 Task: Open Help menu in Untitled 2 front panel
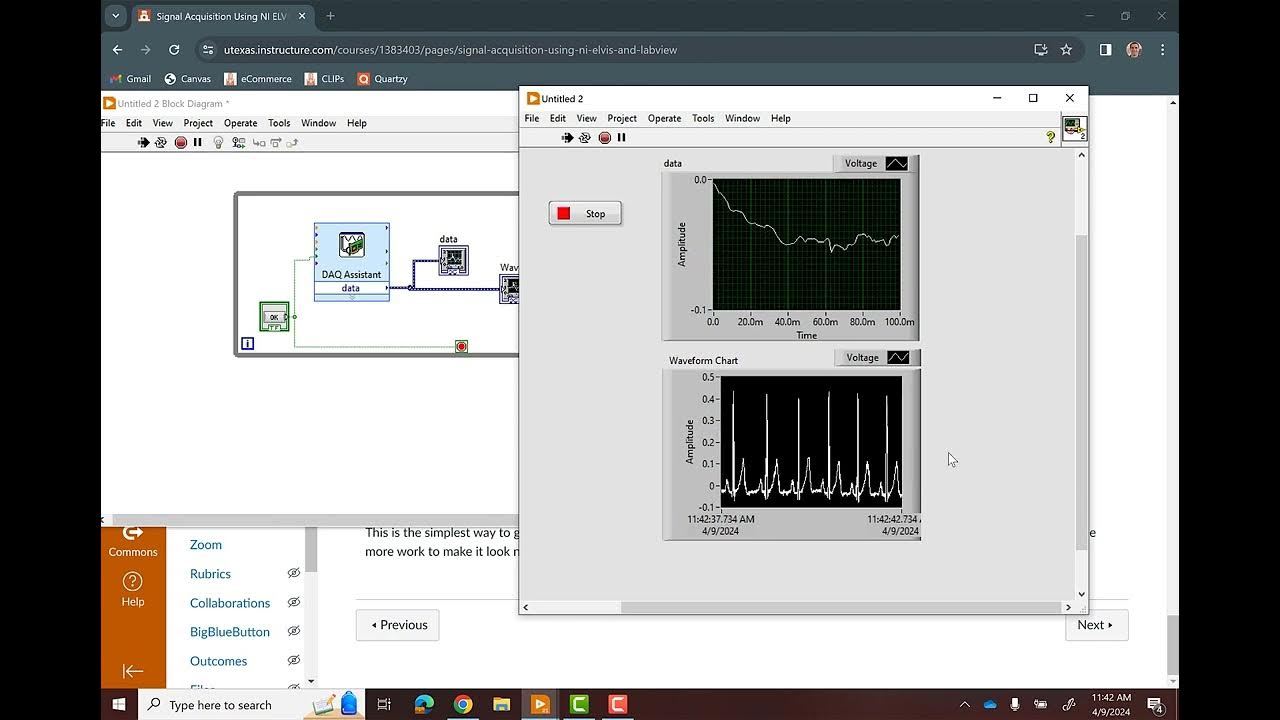click(781, 118)
